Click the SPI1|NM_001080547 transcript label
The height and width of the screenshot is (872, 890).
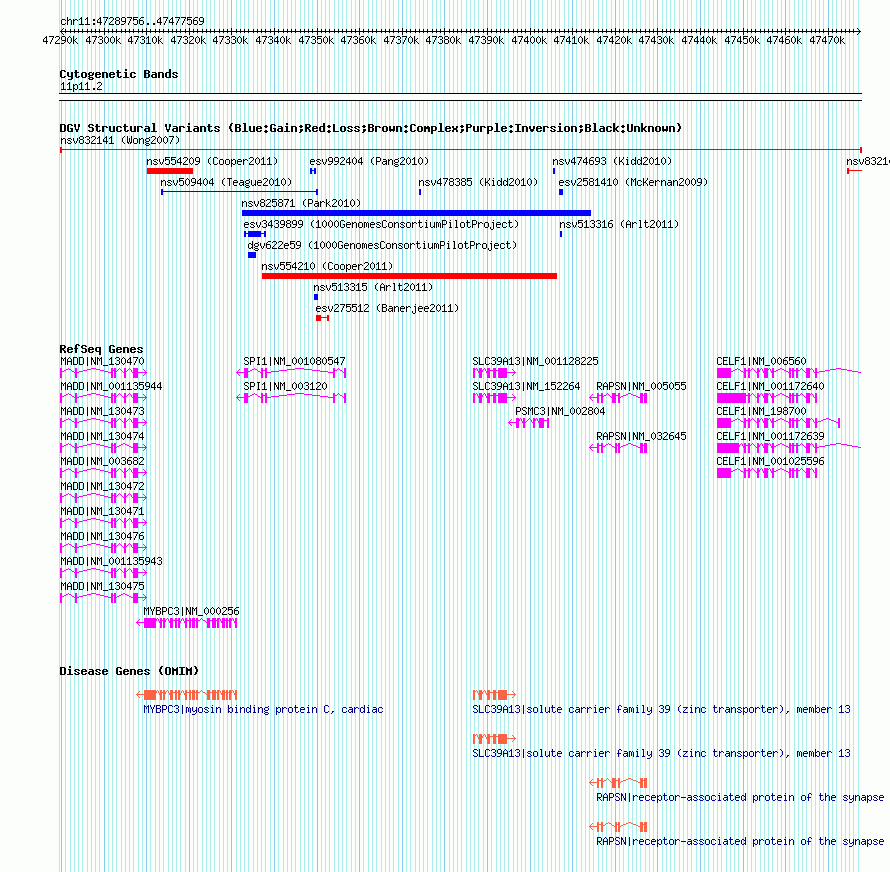(x=294, y=361)
